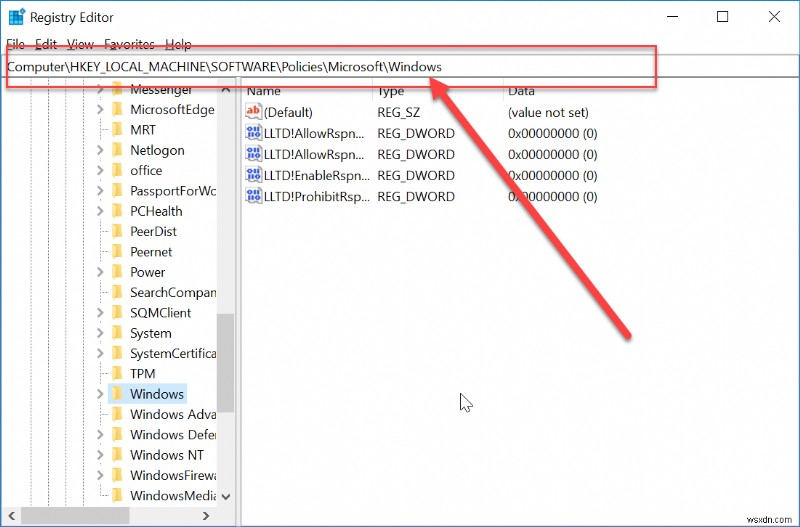Screen dimensions: 800x527
Task: Expand the Windows NT key
Action: (100, 455)
